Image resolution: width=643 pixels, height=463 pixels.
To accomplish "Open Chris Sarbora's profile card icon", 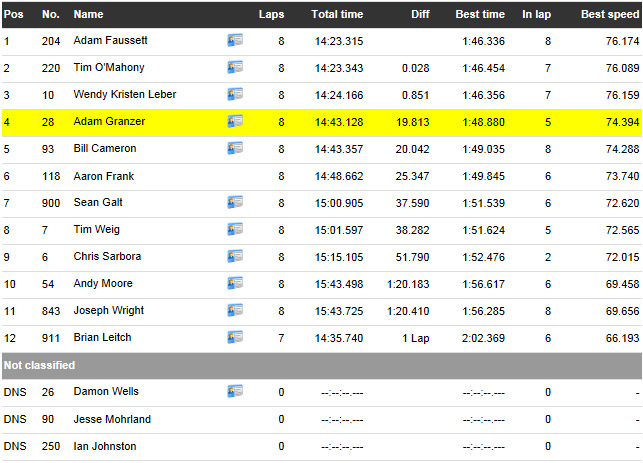I will pos(235,257).
